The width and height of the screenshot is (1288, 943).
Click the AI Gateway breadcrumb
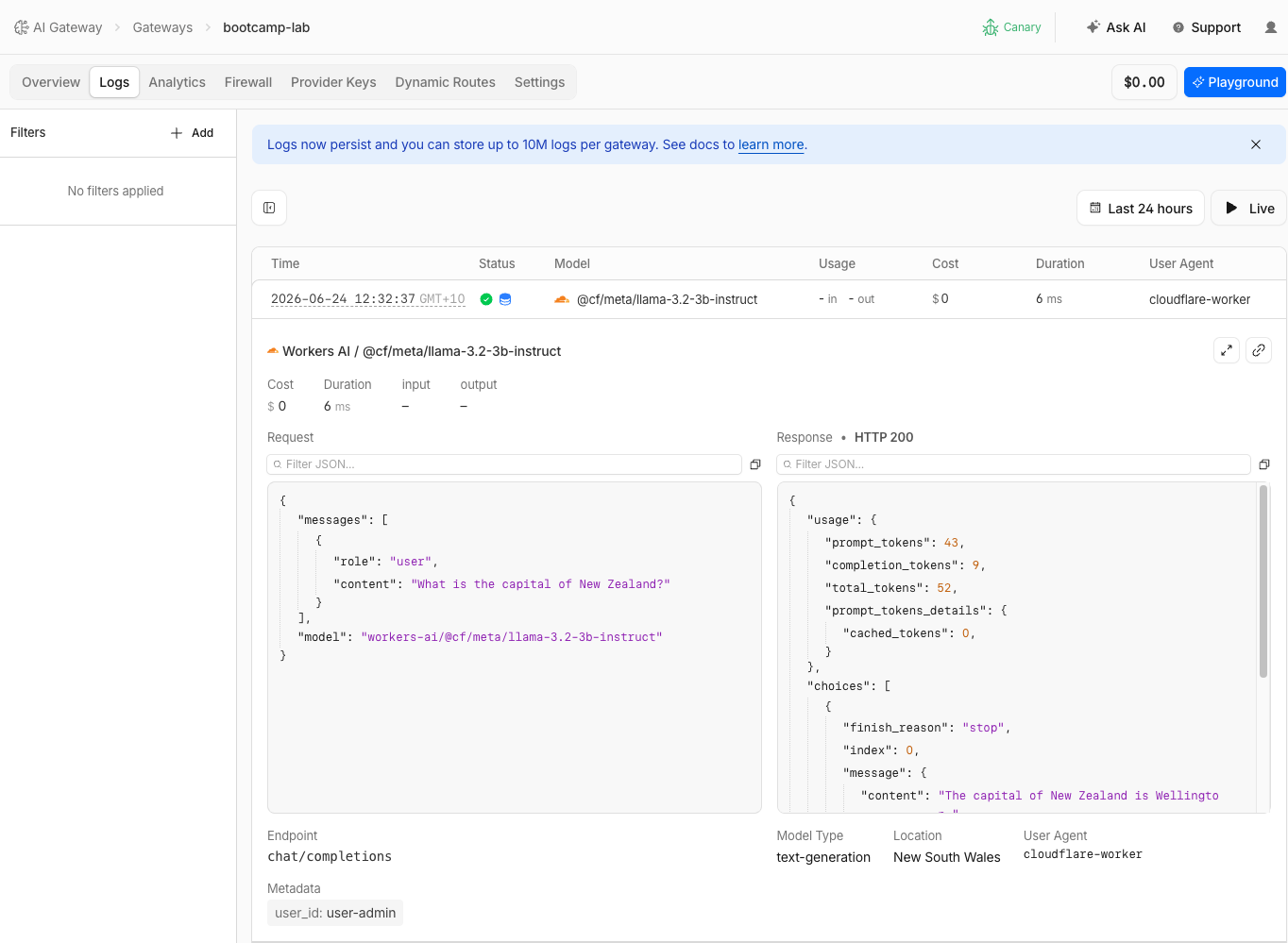(67, 27)
